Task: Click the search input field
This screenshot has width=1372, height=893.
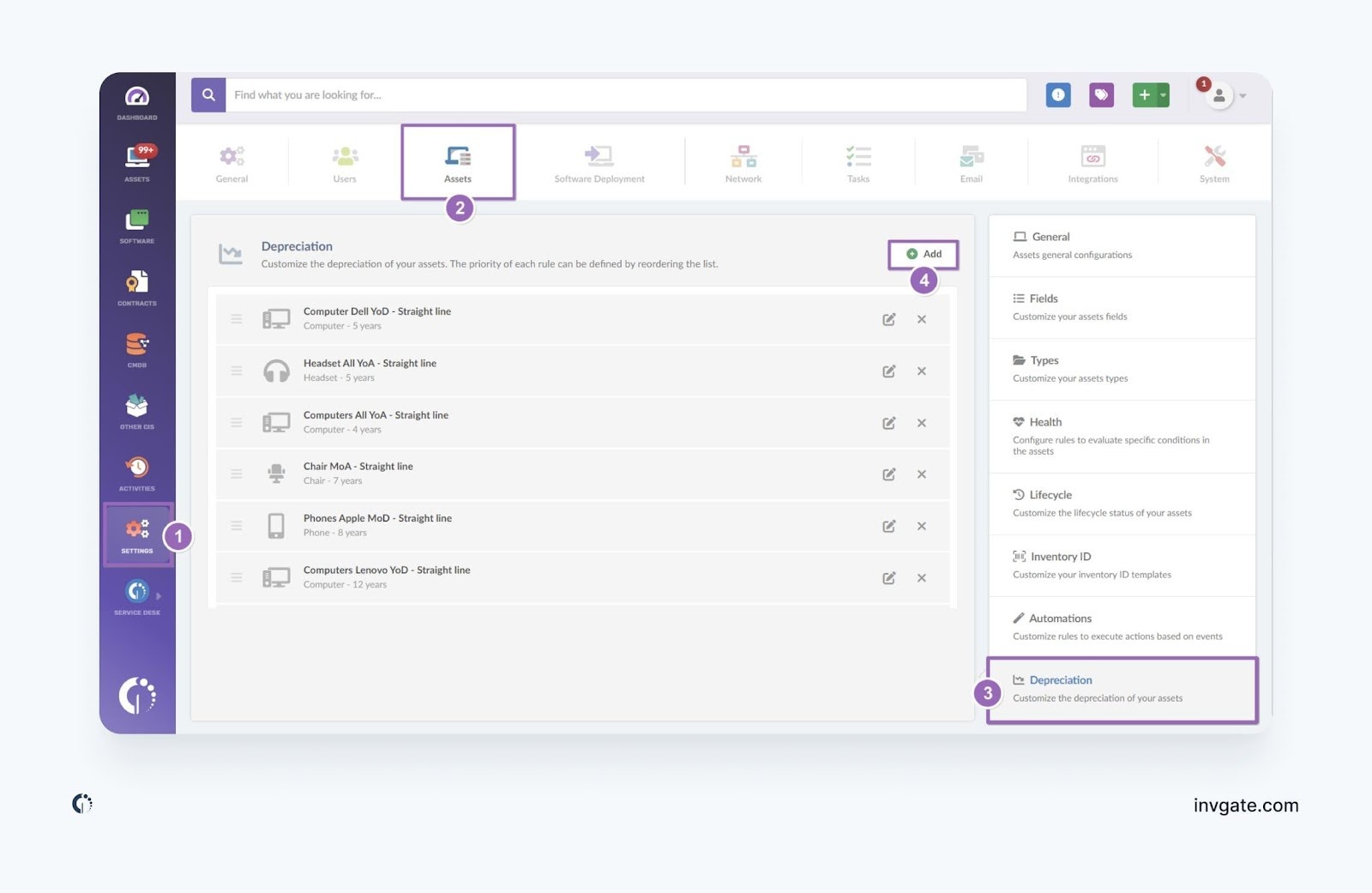Action: (x=626, y=95)
